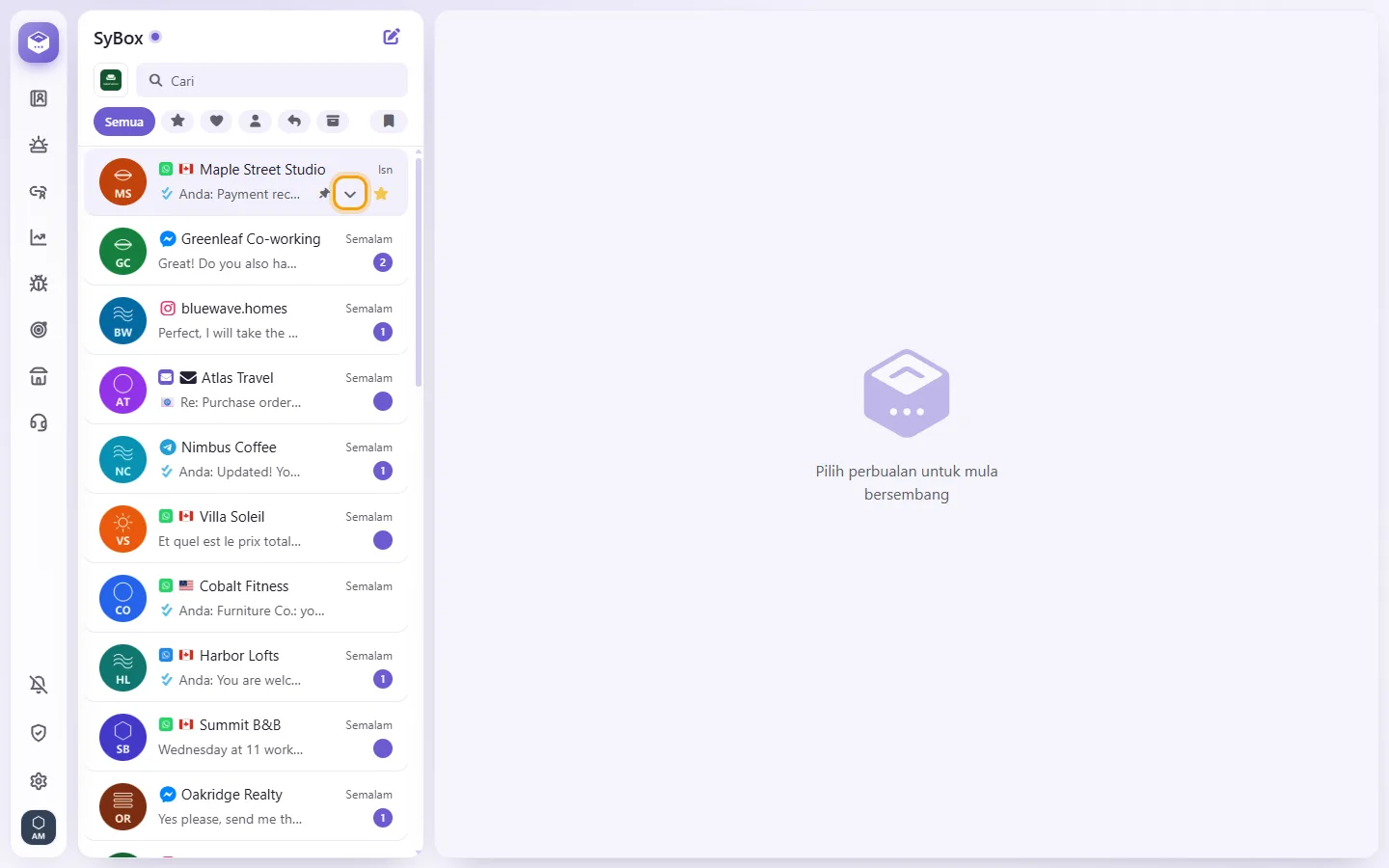Screen dimensions: 1389x868
Task: Open the Harbor Lofts conversation
Action: 246,667
